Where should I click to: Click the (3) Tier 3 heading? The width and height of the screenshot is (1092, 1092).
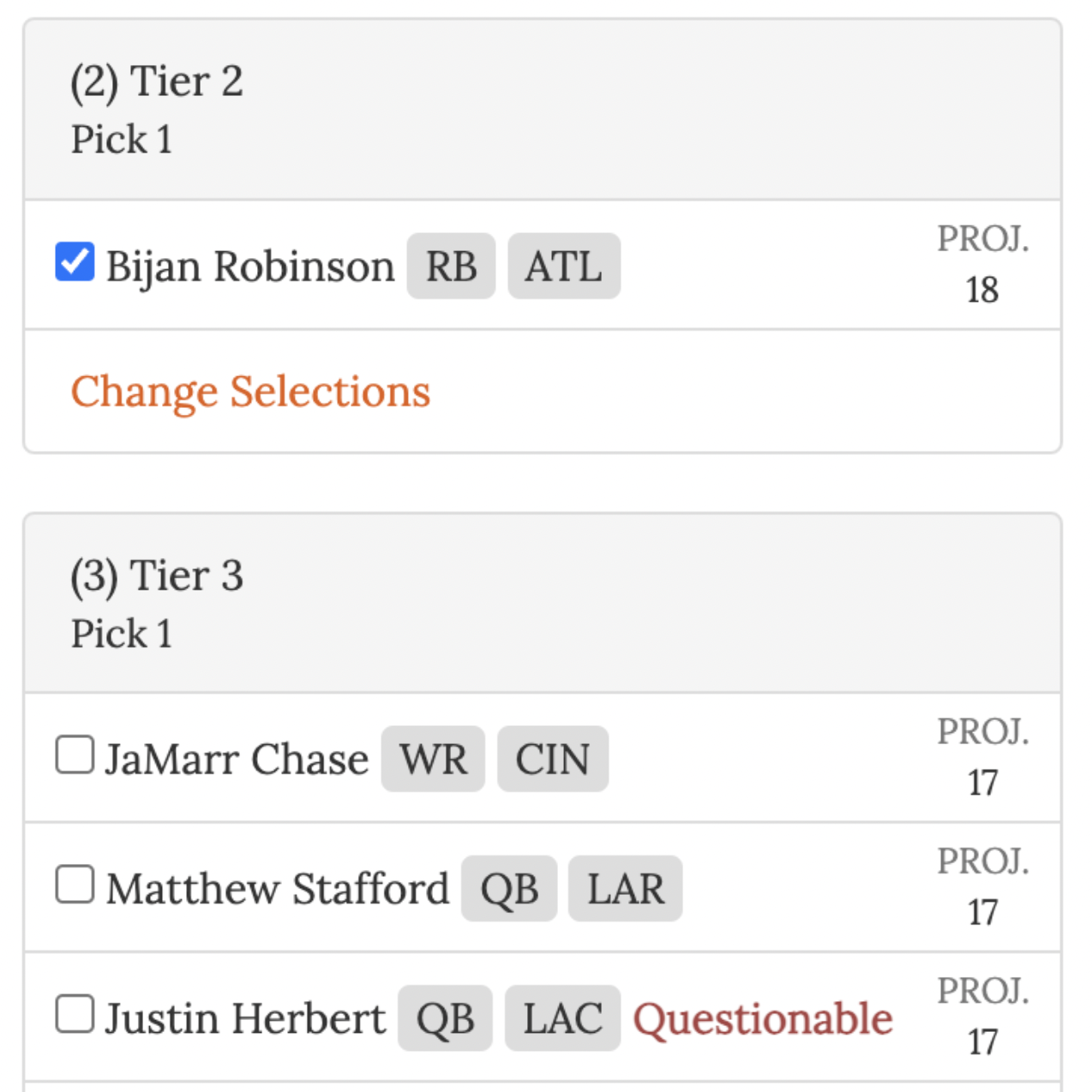157,576
